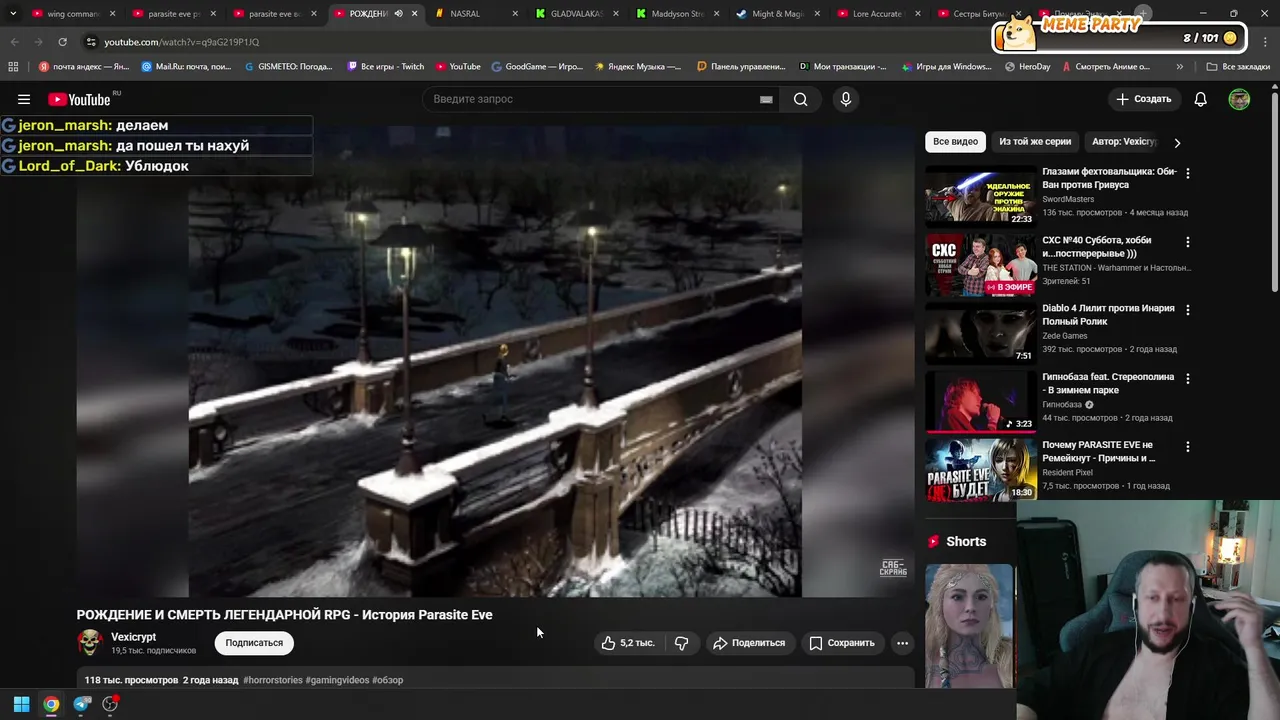1280x720 pixels.
Task: Open options for the СХС №40 Суббота video
Action: pos(1188,242)
